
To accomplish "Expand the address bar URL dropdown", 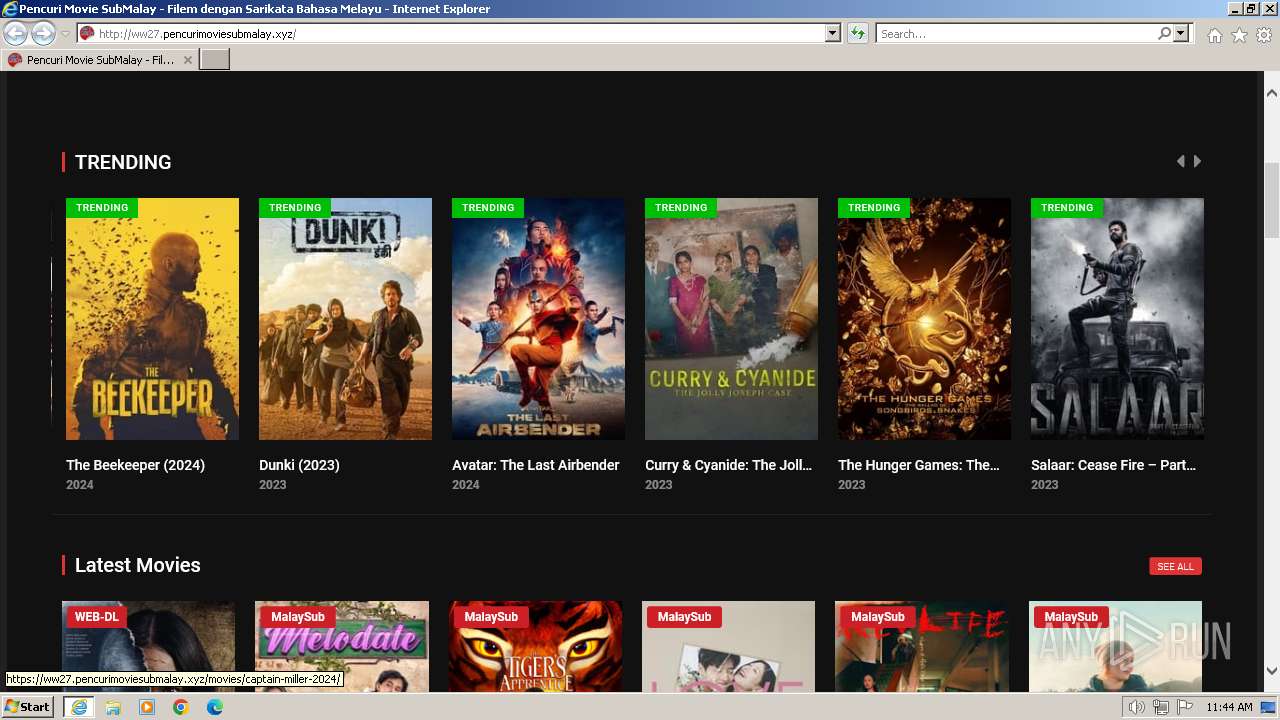I will 832,34.
